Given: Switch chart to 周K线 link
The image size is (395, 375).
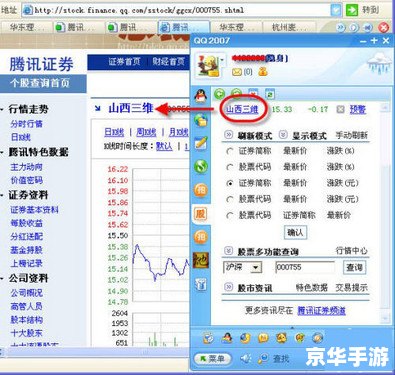Looking at the screenshot, I should tap(146, 132).
